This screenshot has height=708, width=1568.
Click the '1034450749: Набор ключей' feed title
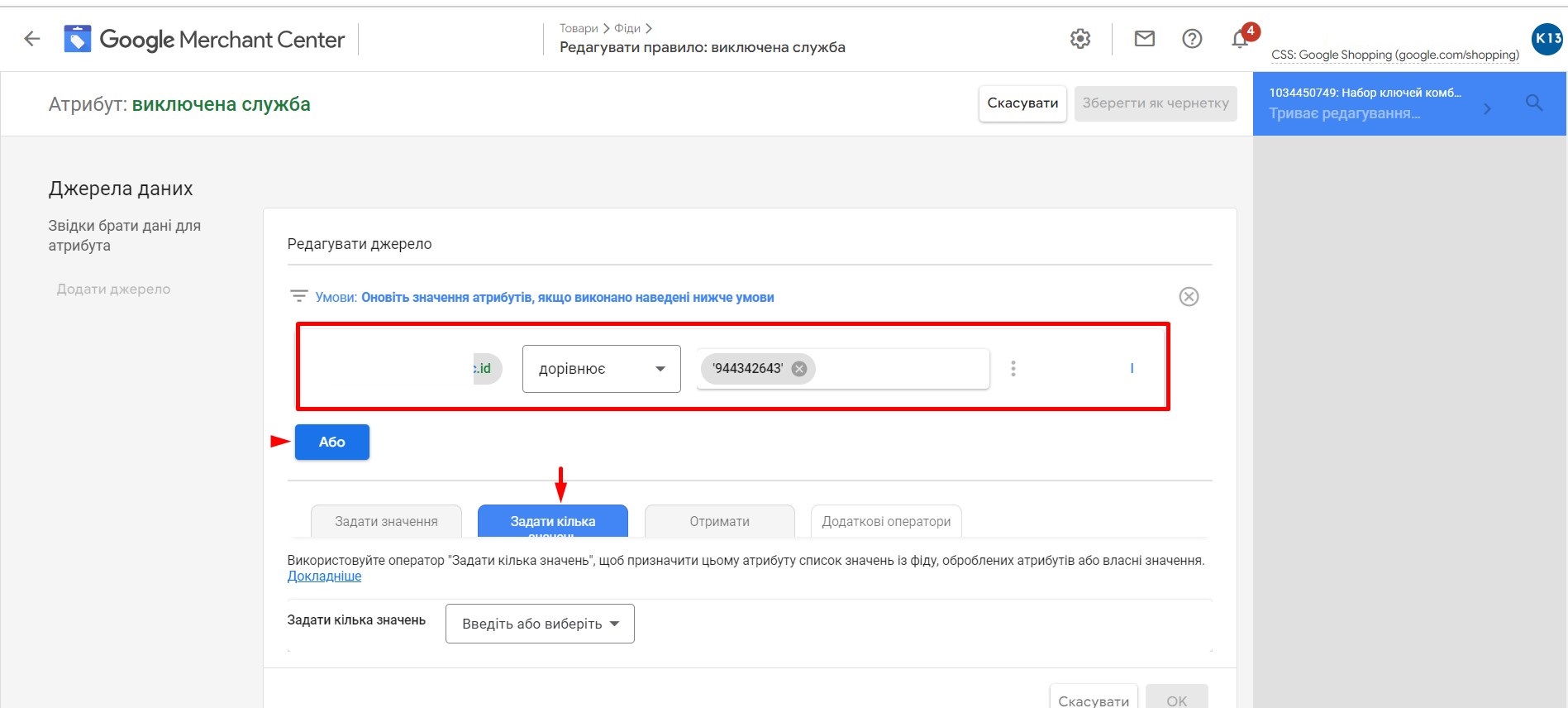[1365, 93]
